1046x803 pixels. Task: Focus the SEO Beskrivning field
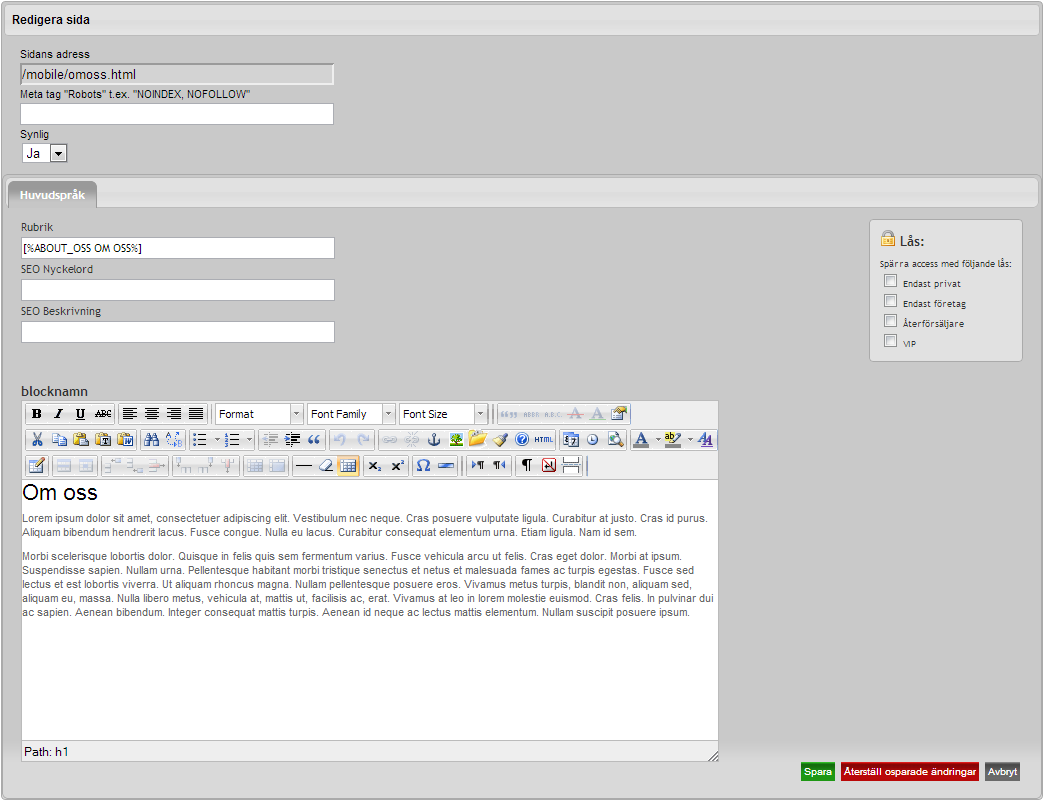coord(178,333)
